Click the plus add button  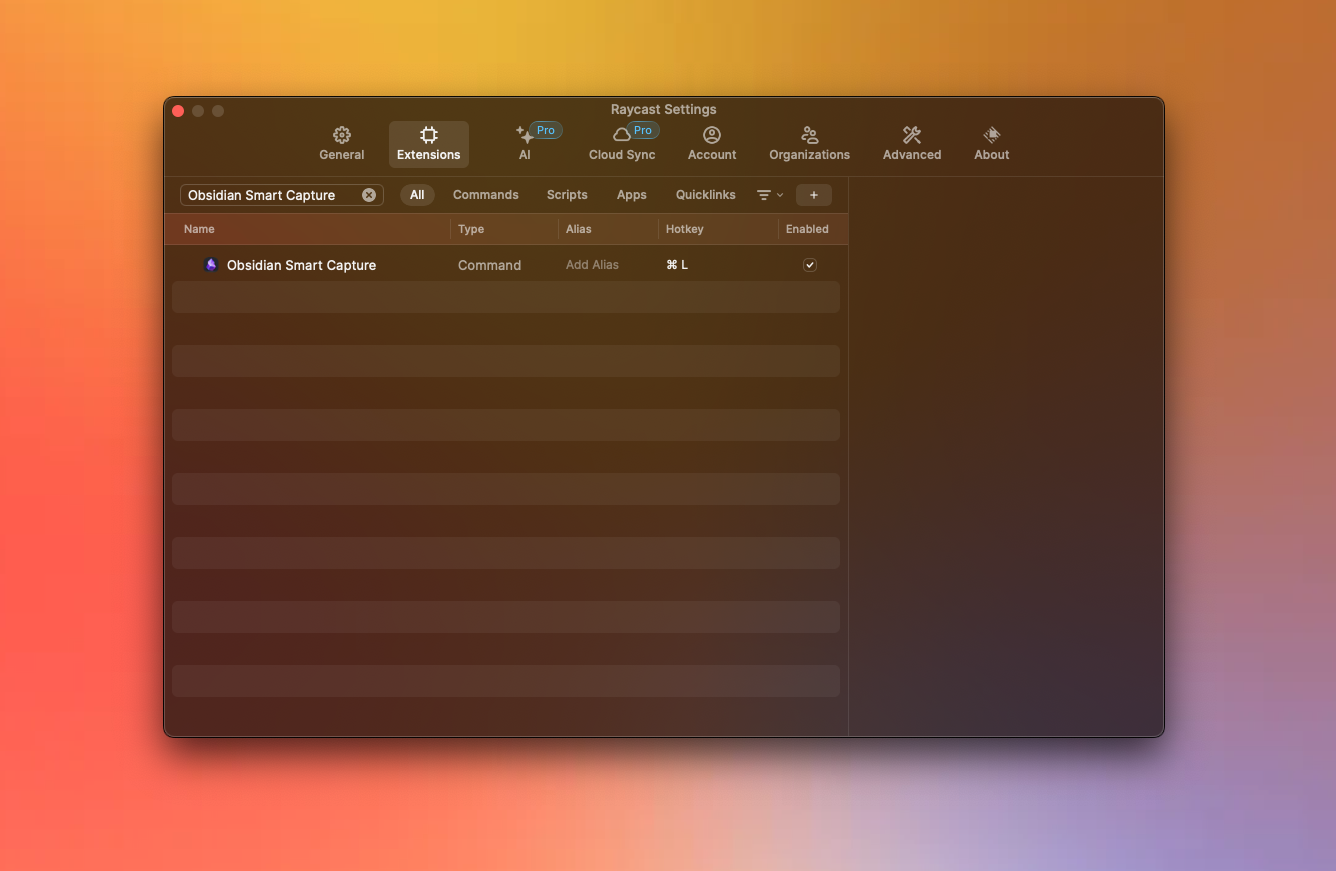814,195
